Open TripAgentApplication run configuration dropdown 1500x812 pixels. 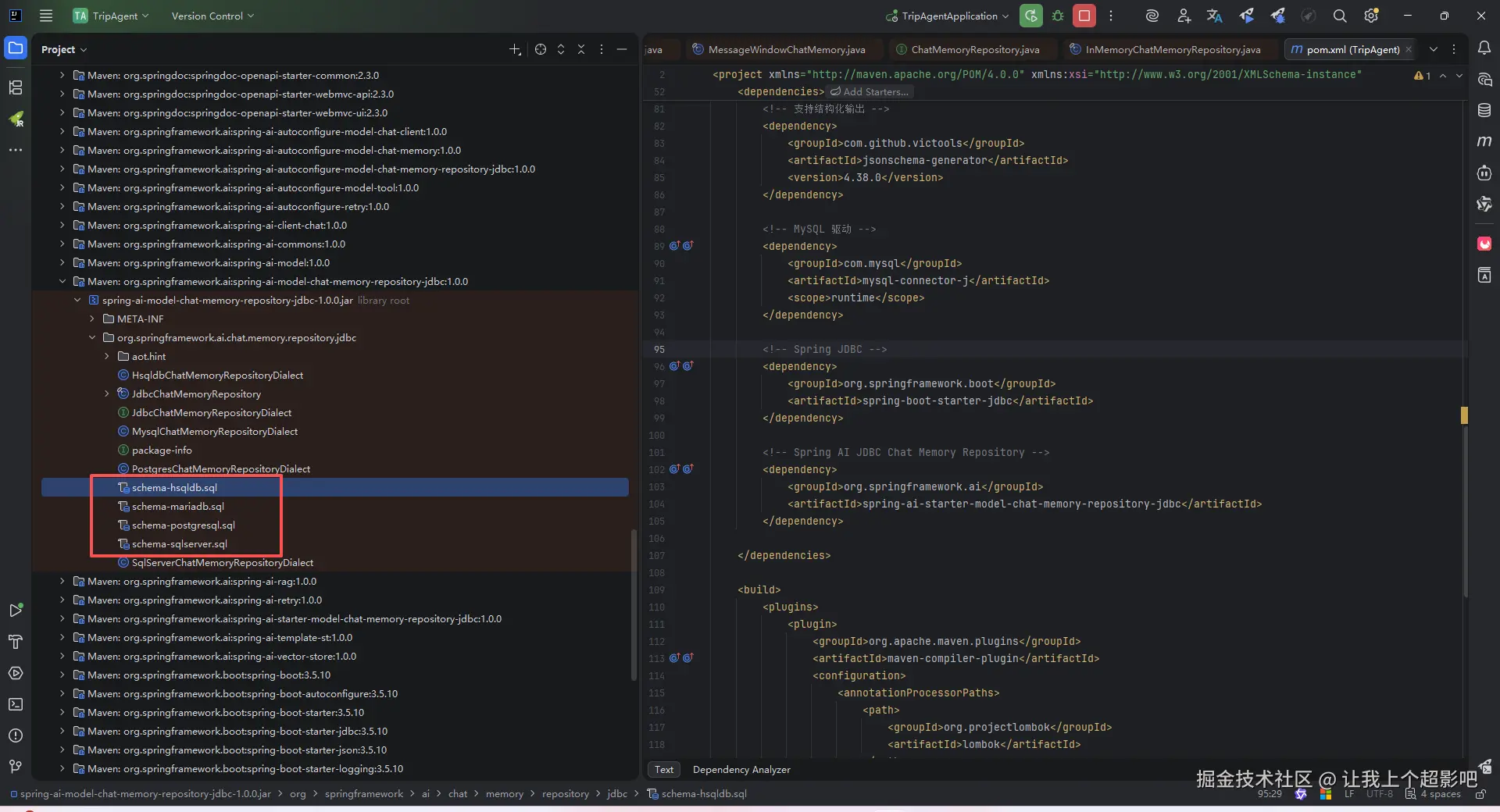pyautogui.click(x=948, y=16)
